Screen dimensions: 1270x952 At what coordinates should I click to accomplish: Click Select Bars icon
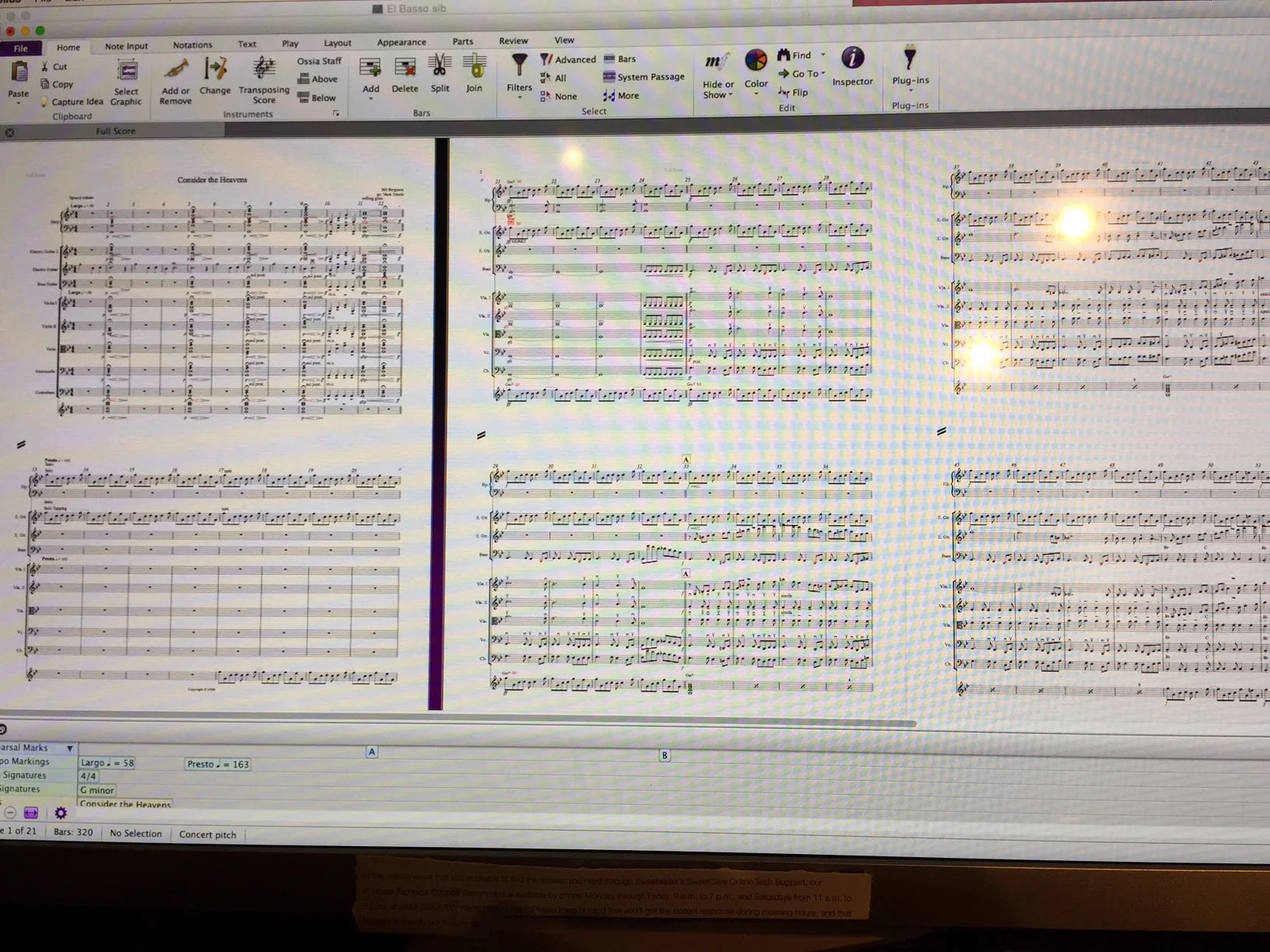click(609, 58)
